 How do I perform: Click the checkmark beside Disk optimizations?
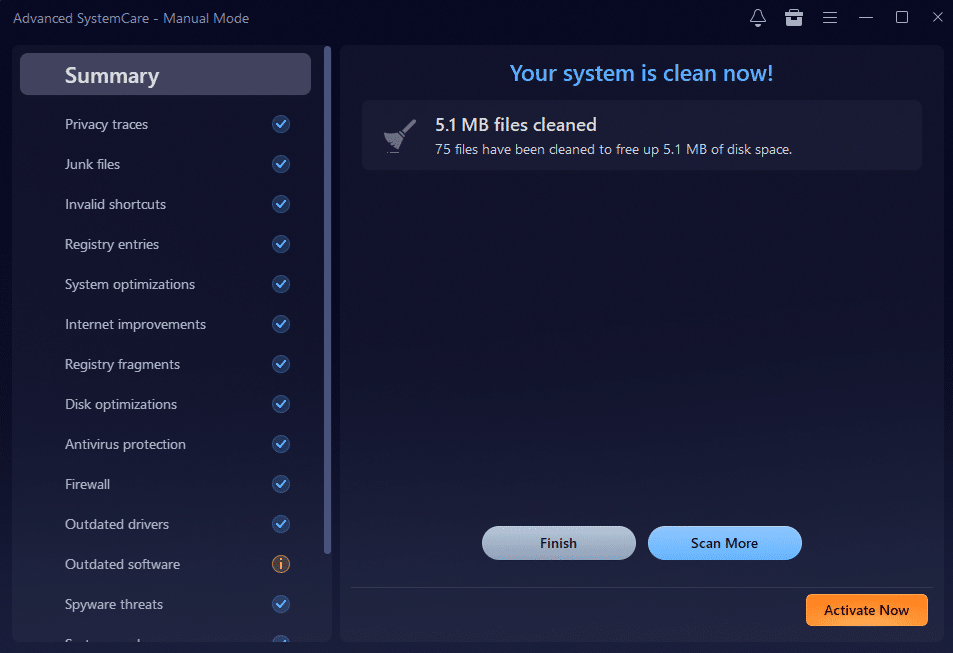pyautogui.click(x=281, y=404)
